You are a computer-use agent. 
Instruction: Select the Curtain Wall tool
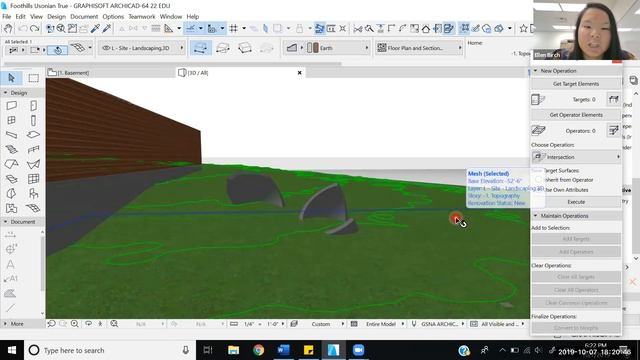[x=33, y=179]
